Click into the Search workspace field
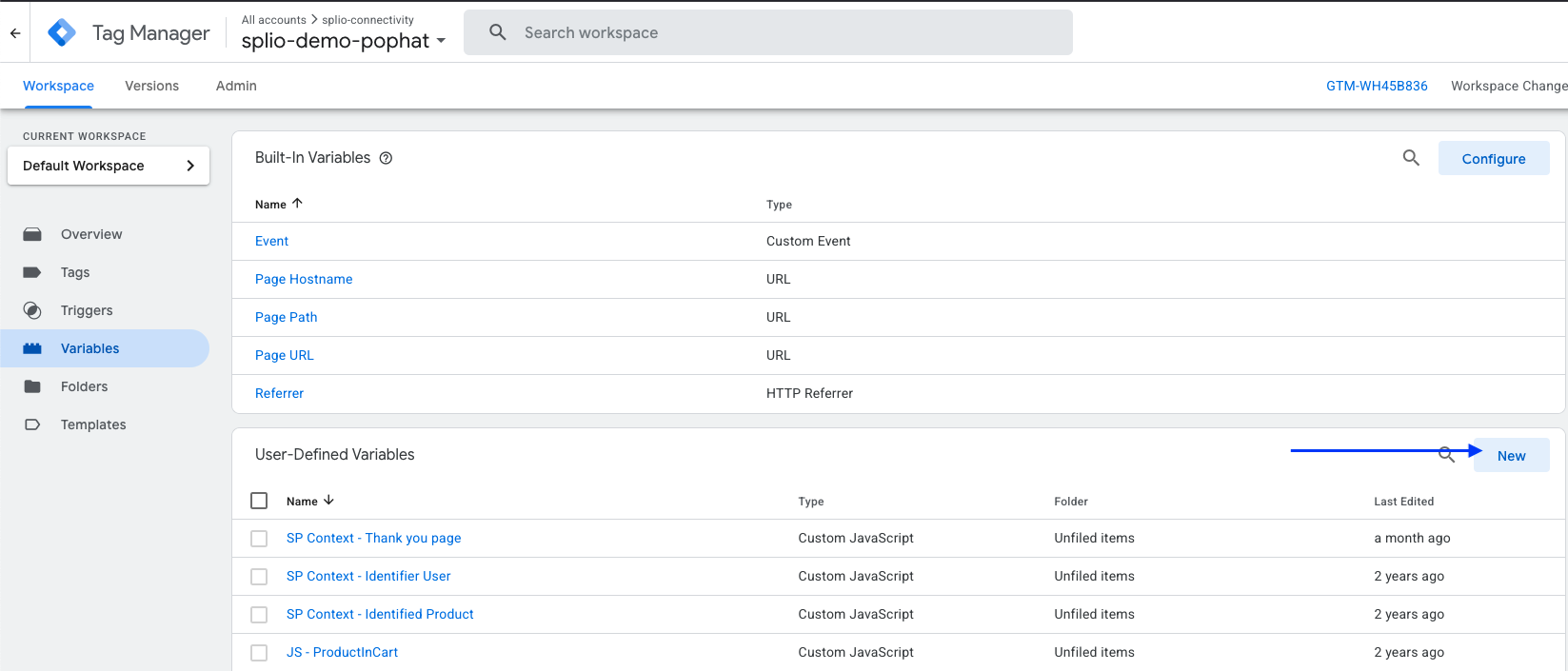1568x671 pixels. tap(768, 32)
